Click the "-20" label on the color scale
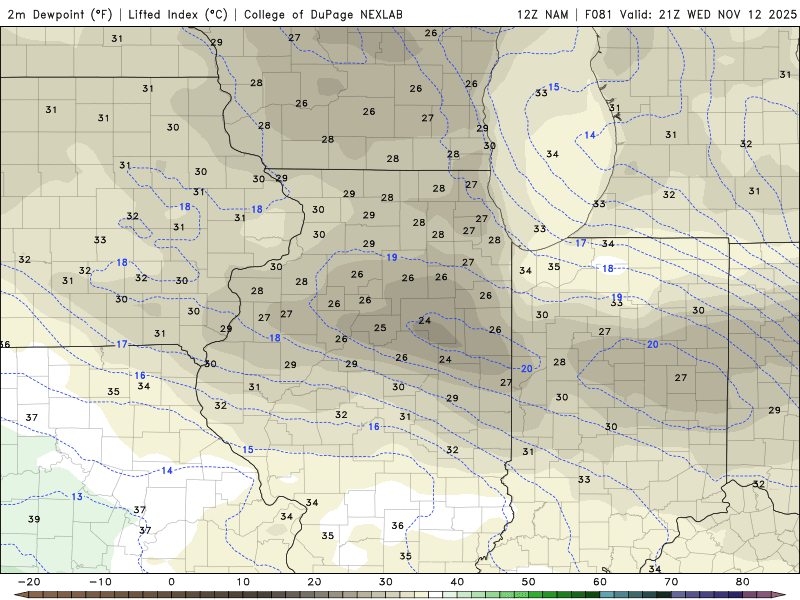The width and height of the screenshot is (800, 600). pyautogui.click(x=29, y=582)
